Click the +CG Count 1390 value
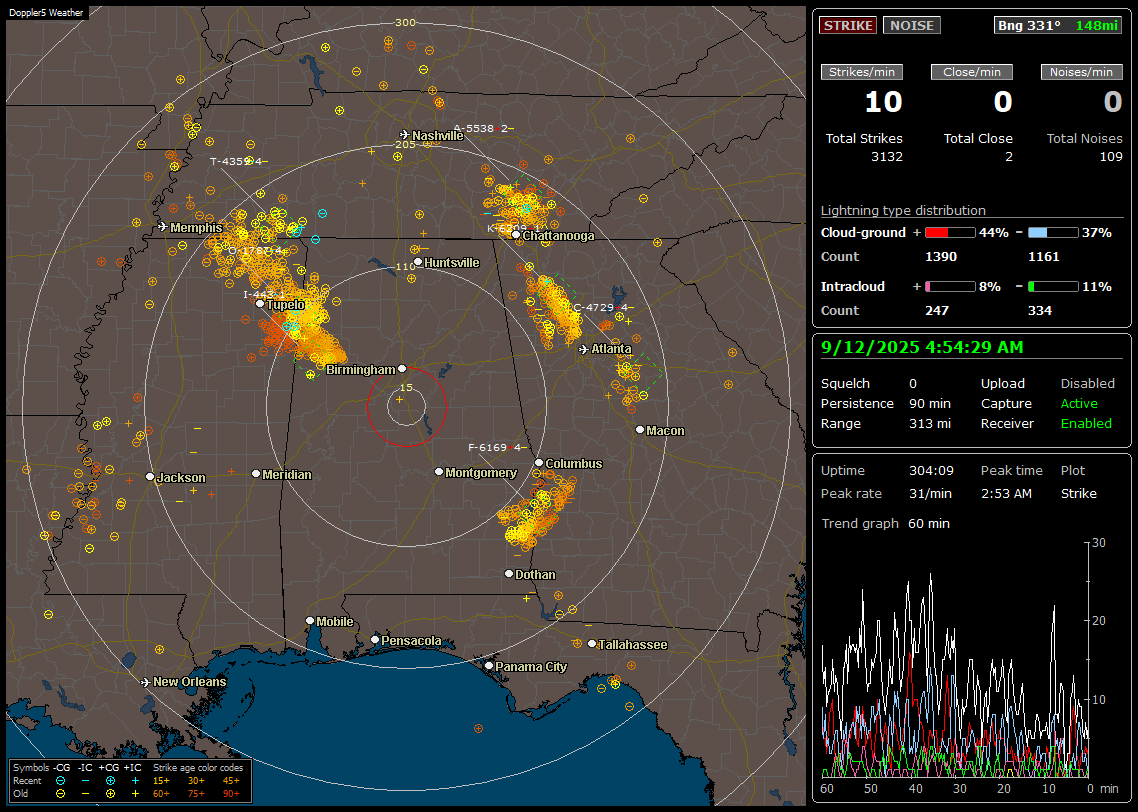The width and height of the screenshot is (1138, 812). point(941,257)
